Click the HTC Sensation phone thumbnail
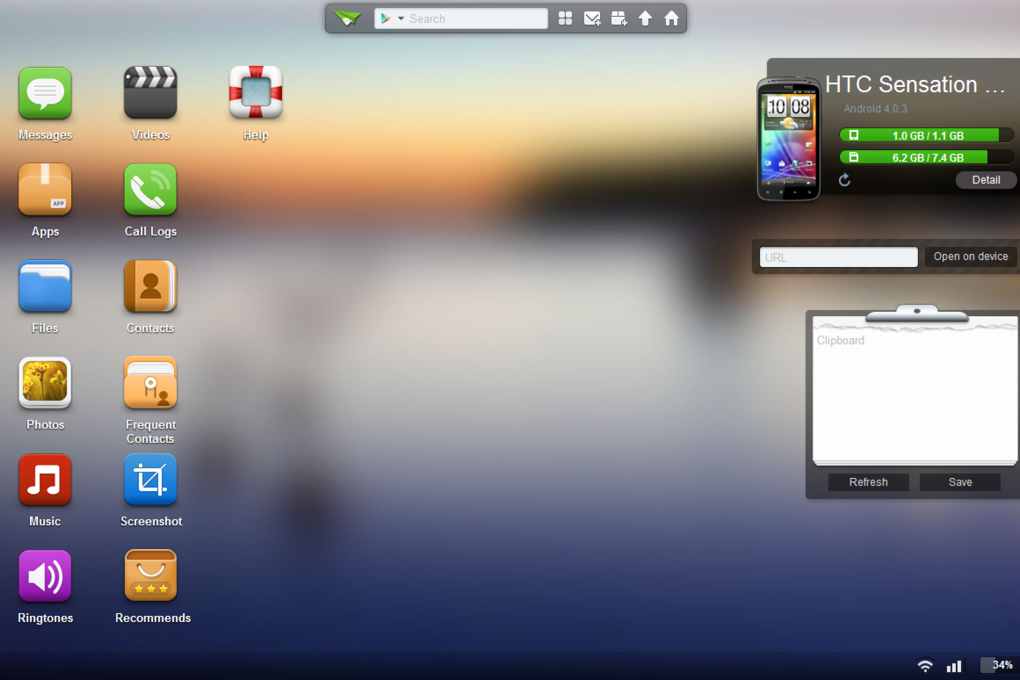Screen dimensions: 1020x680 (x=788, y=139)
